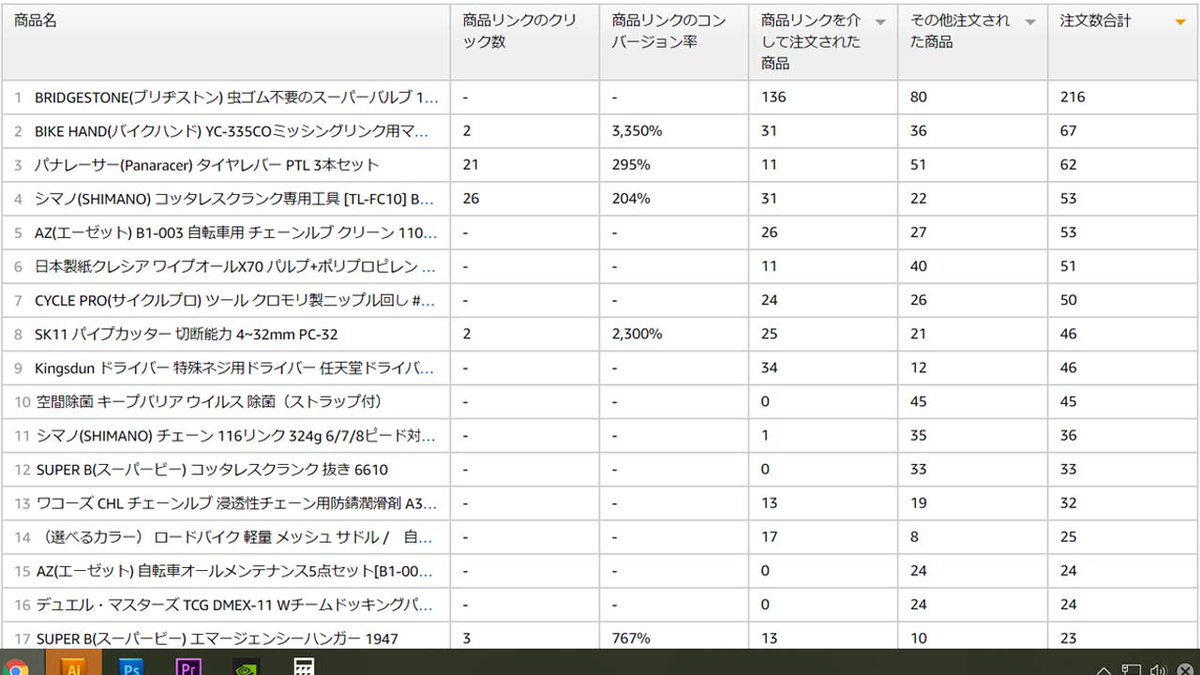Toggle the orange sort arrow on 注文数合計
The image size is (1200, 675).
1180,21
